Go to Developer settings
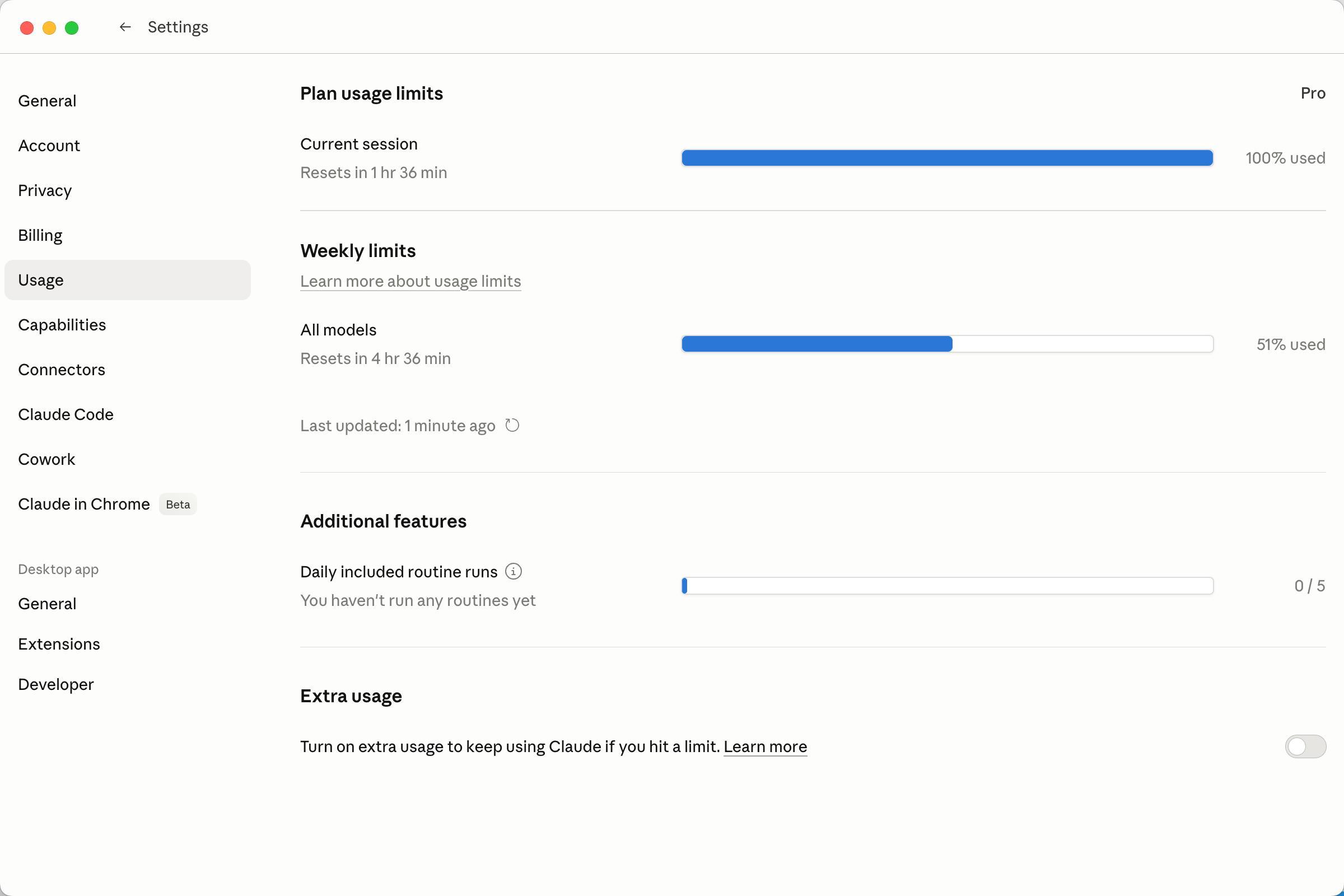Image resolution: width=1344 pixels, height=896 pixels. pos(55,684)
